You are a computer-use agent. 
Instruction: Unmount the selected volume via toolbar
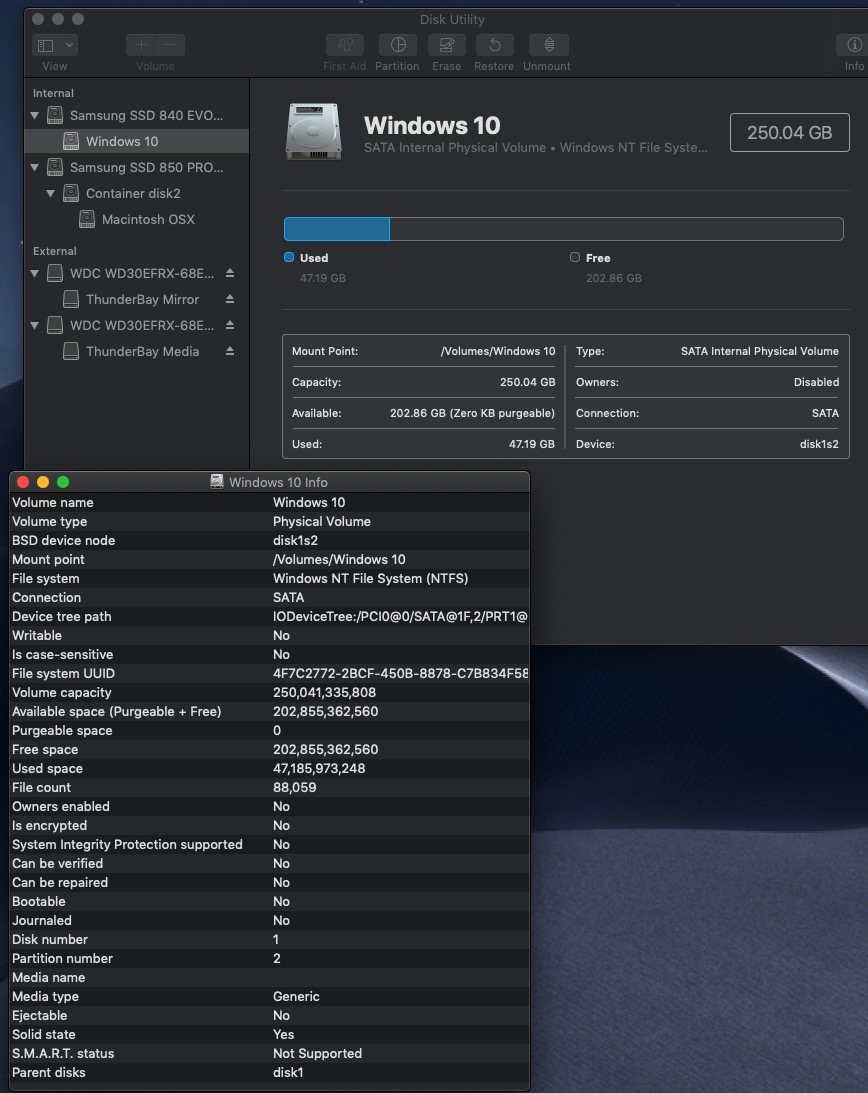coord(549,45)
